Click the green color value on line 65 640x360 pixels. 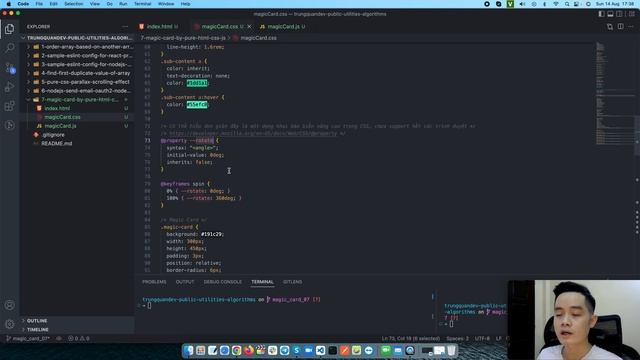click(197, 83)
